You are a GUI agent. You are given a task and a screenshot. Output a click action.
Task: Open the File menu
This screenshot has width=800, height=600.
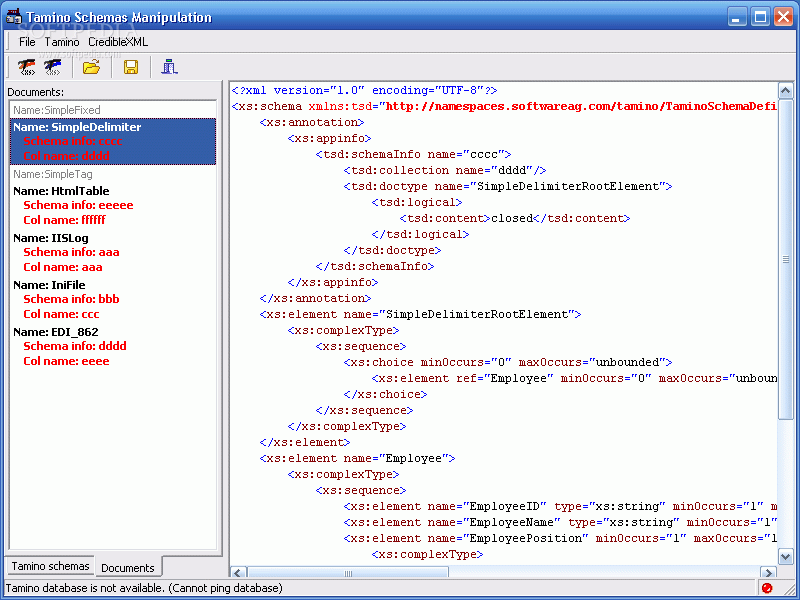[x=27, y=42]
